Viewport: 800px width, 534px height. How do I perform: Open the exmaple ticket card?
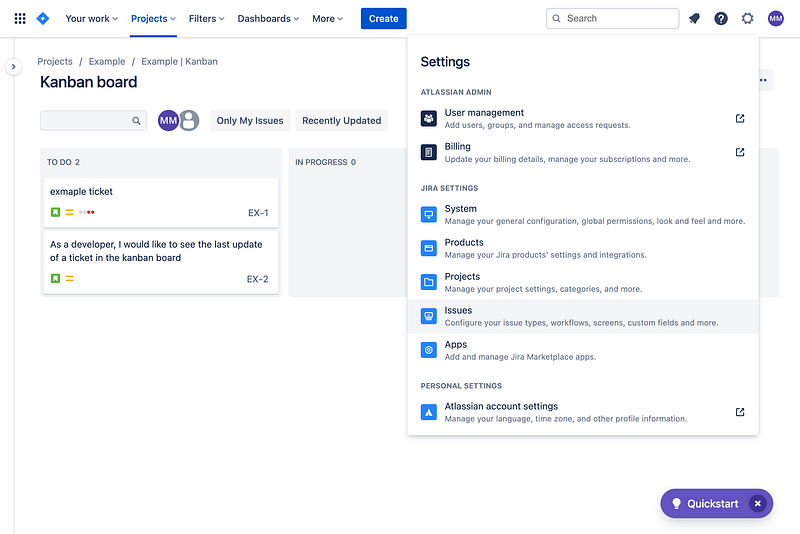pyautogui.click(x=161, y=202)
